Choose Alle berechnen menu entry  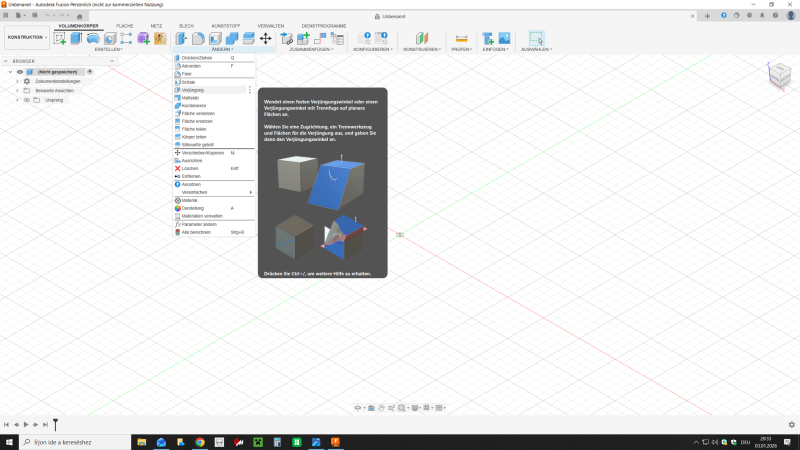point(214,232)
